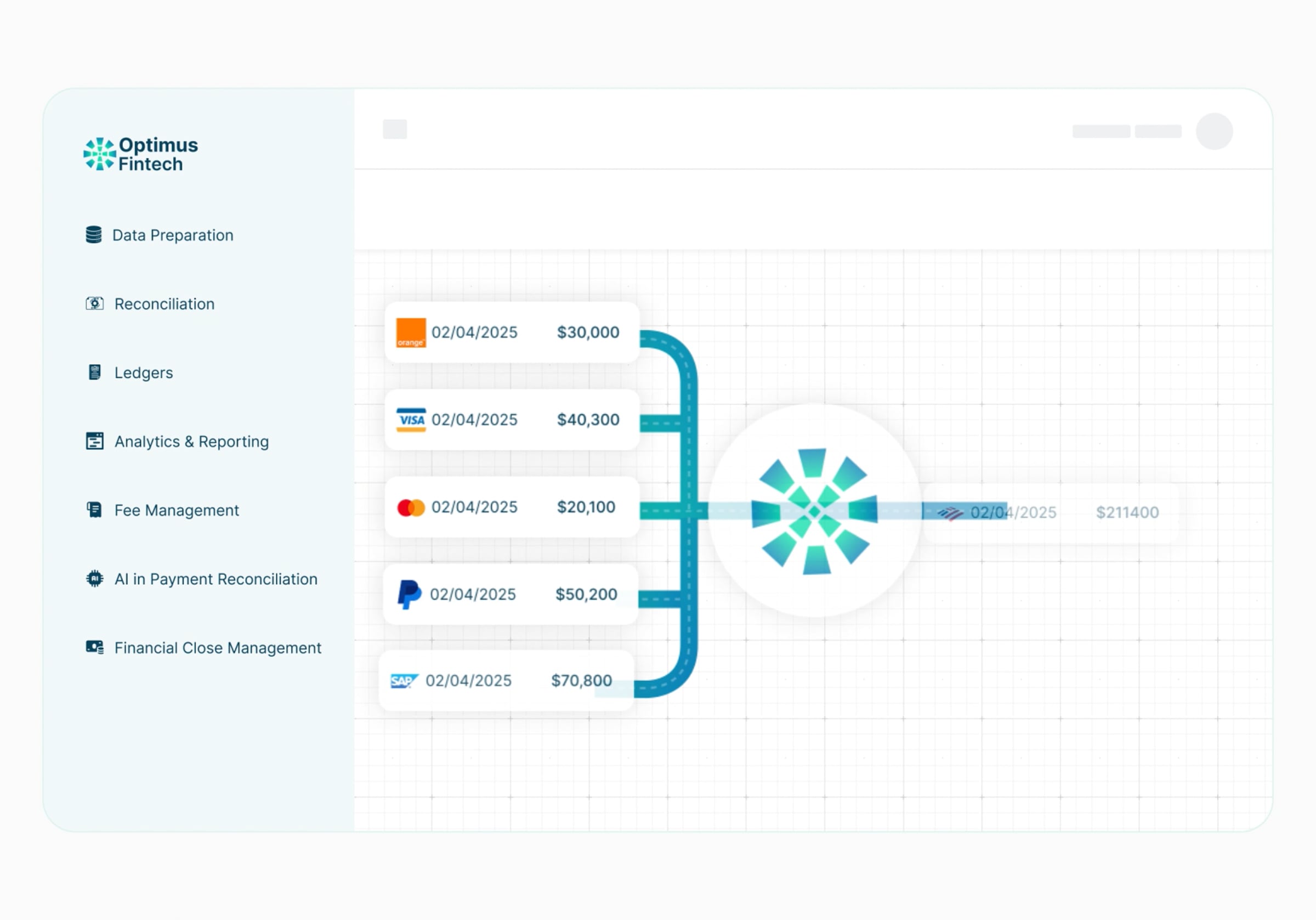Click the PayPal logo icon
The image size is (1316, 920).
pyautogui.click(x=409, y=594)
